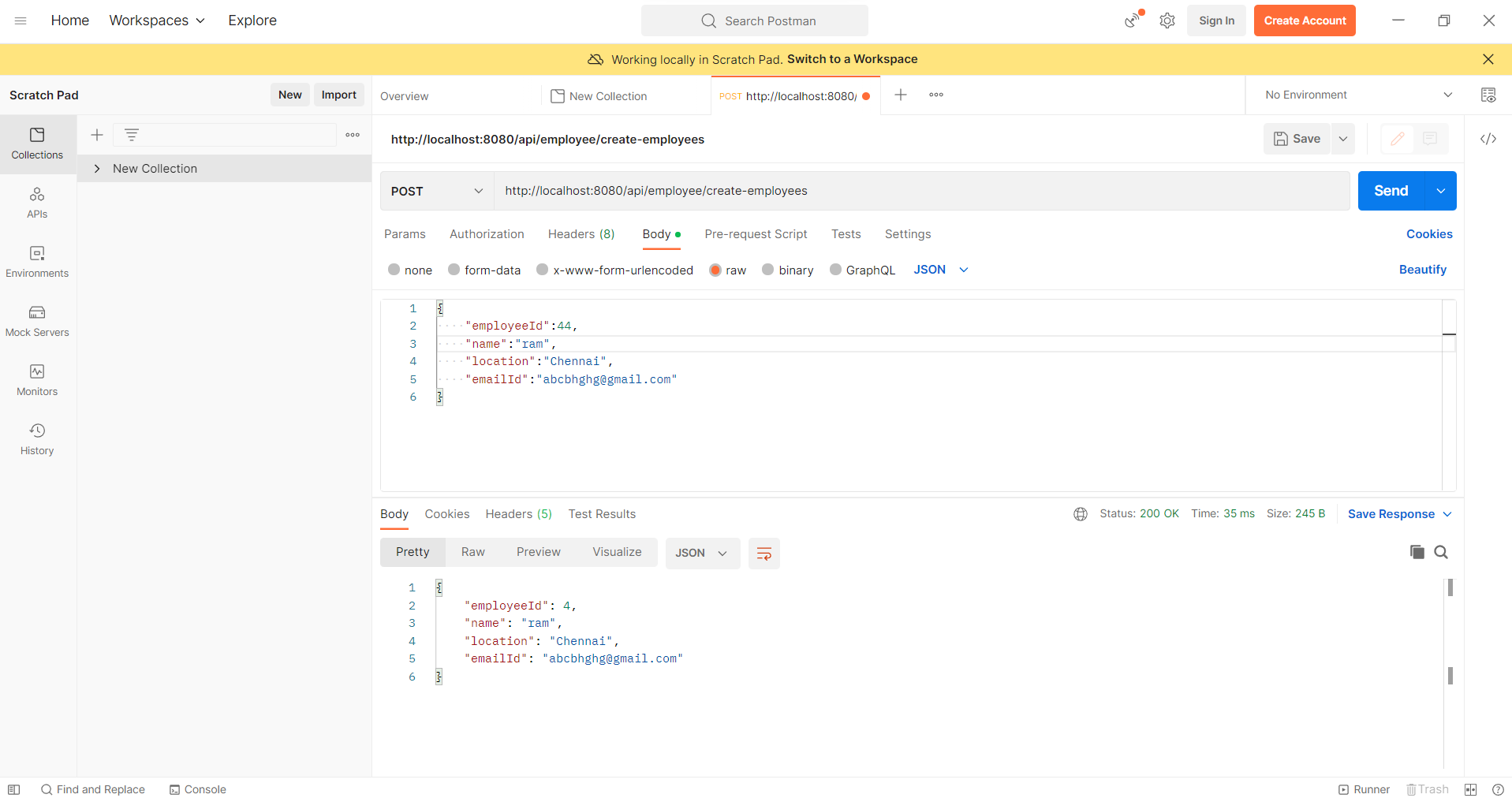The width and height of the screenshot is (1512, 798).
Task: Click the collections filter icon
Action: point(132,135)
